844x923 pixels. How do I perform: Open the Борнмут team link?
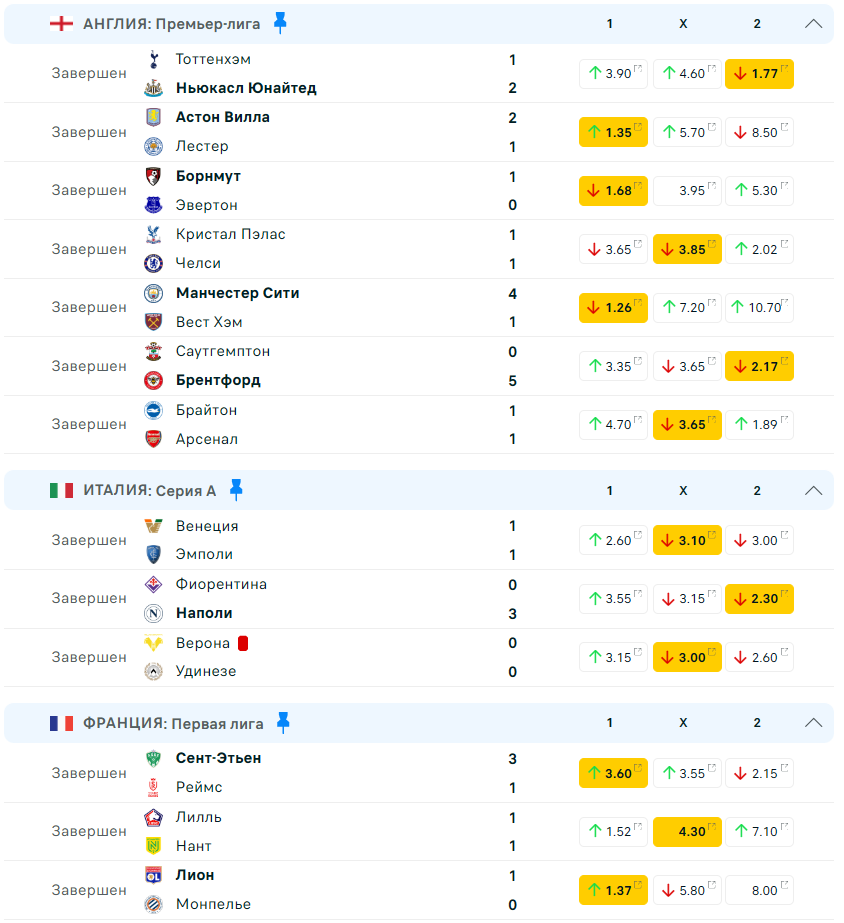[x=208, y=176]
